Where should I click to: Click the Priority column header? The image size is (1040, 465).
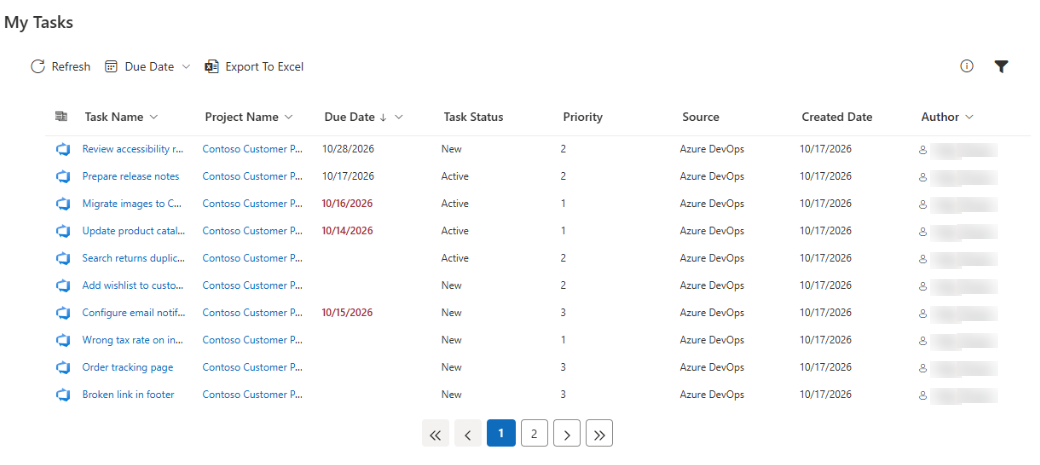coord(582,117)
